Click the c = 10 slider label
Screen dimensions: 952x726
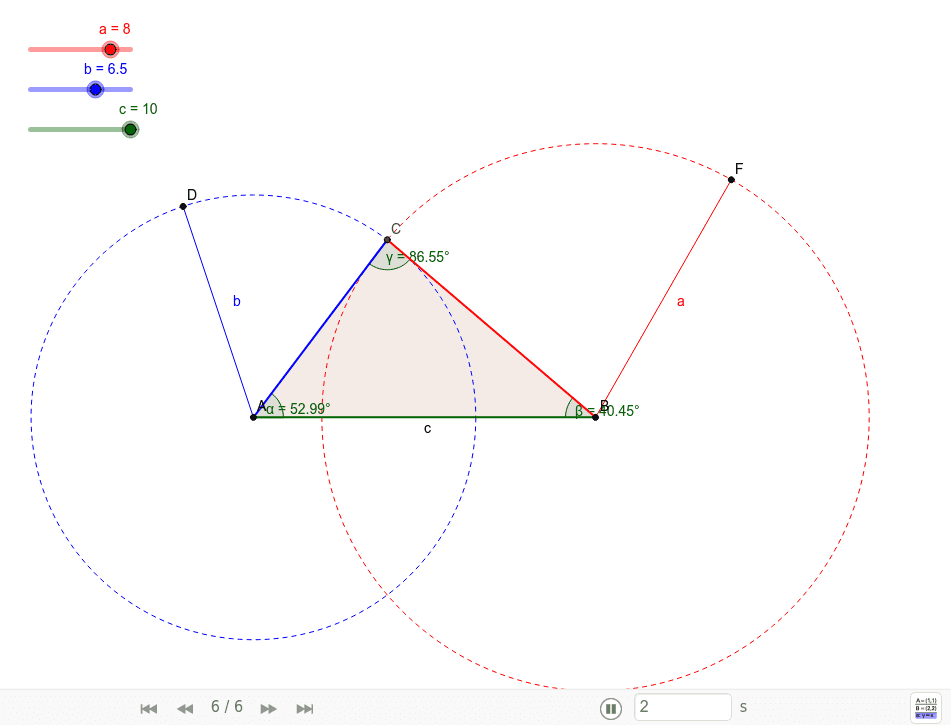pyautogui.click(x=138, y=109)
